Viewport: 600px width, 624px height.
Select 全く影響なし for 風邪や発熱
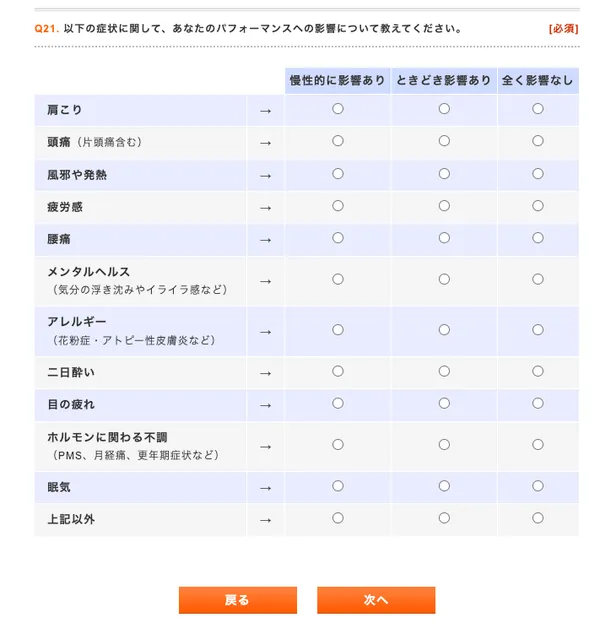point(538,174)
